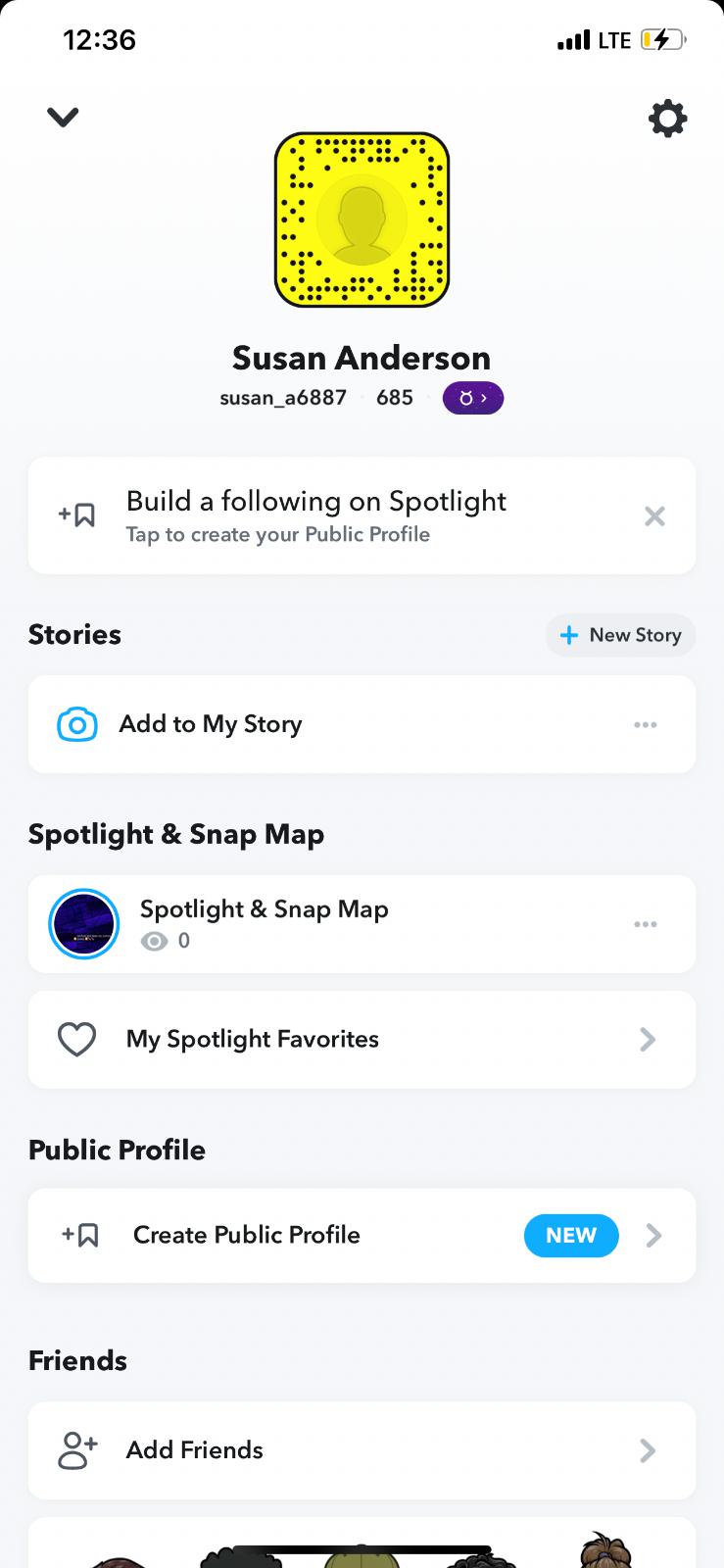This screenshot has height=1568, width=724.
Task: Click the susan_a6887 username
Action: pos(283,398)
